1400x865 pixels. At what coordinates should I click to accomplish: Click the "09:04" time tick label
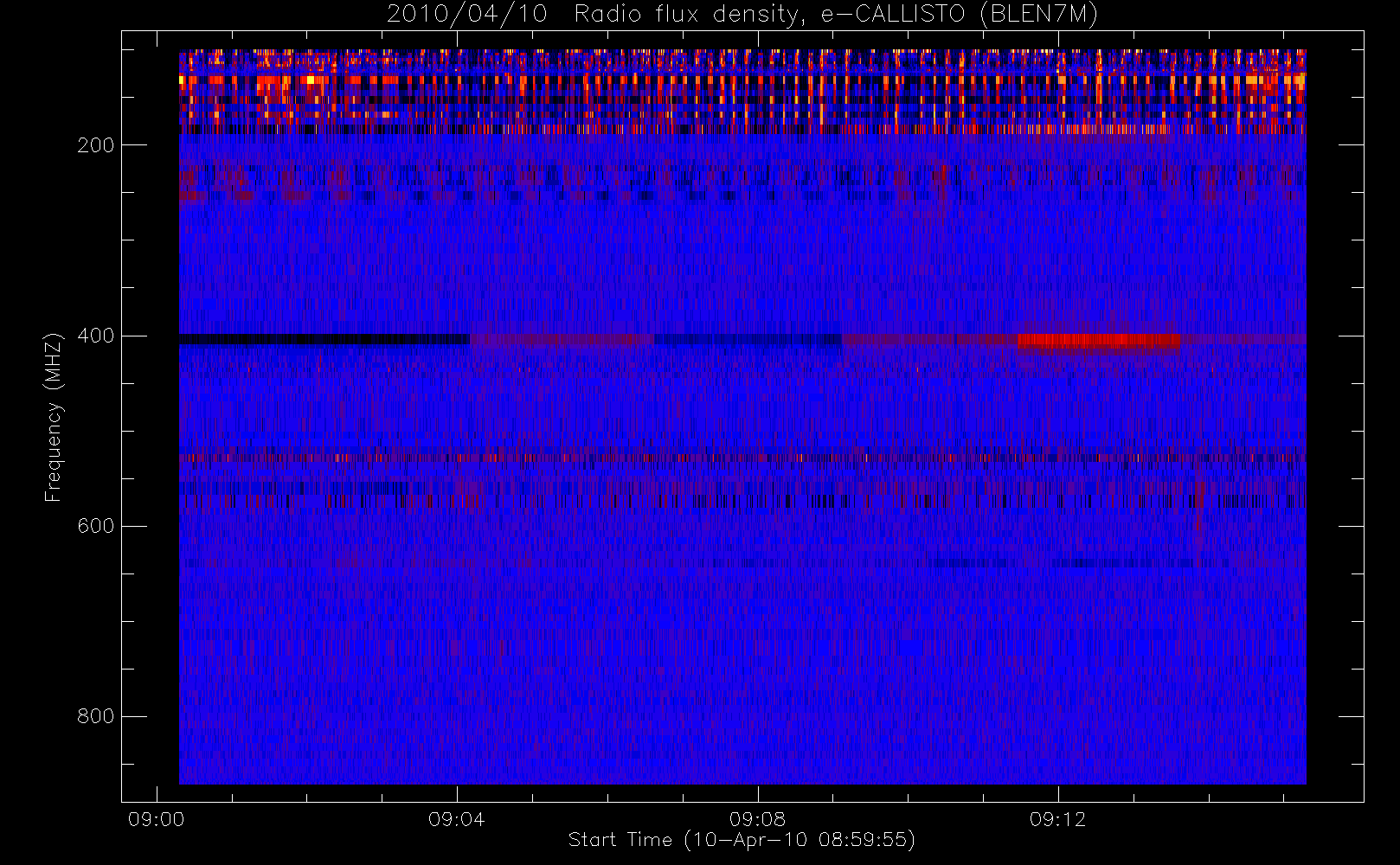(457, 819)
